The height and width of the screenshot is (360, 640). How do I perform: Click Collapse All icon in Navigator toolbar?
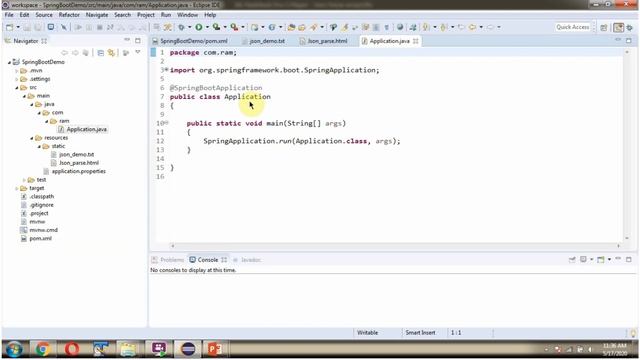point(100,53)
